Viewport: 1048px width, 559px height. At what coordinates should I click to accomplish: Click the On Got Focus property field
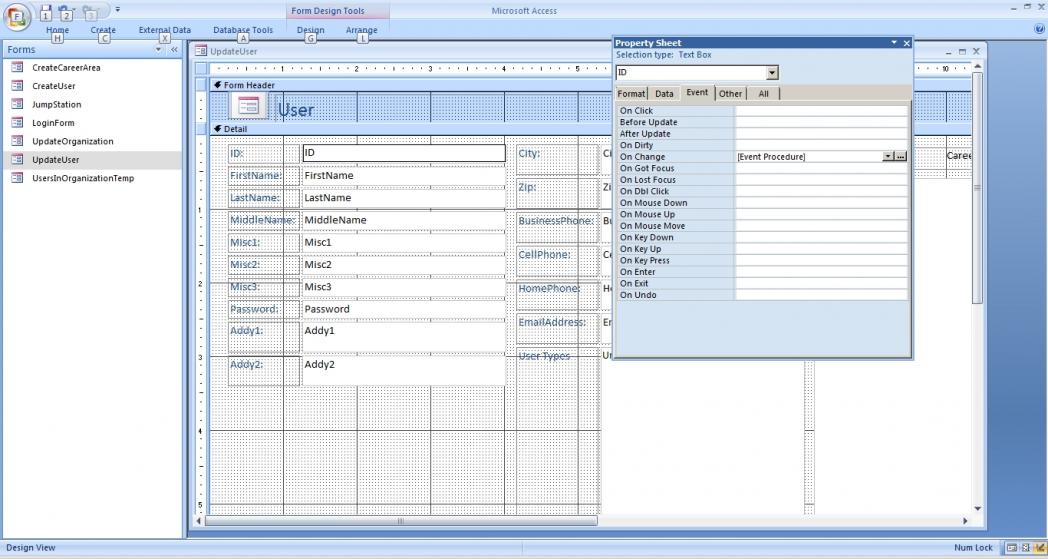[821, 169]
